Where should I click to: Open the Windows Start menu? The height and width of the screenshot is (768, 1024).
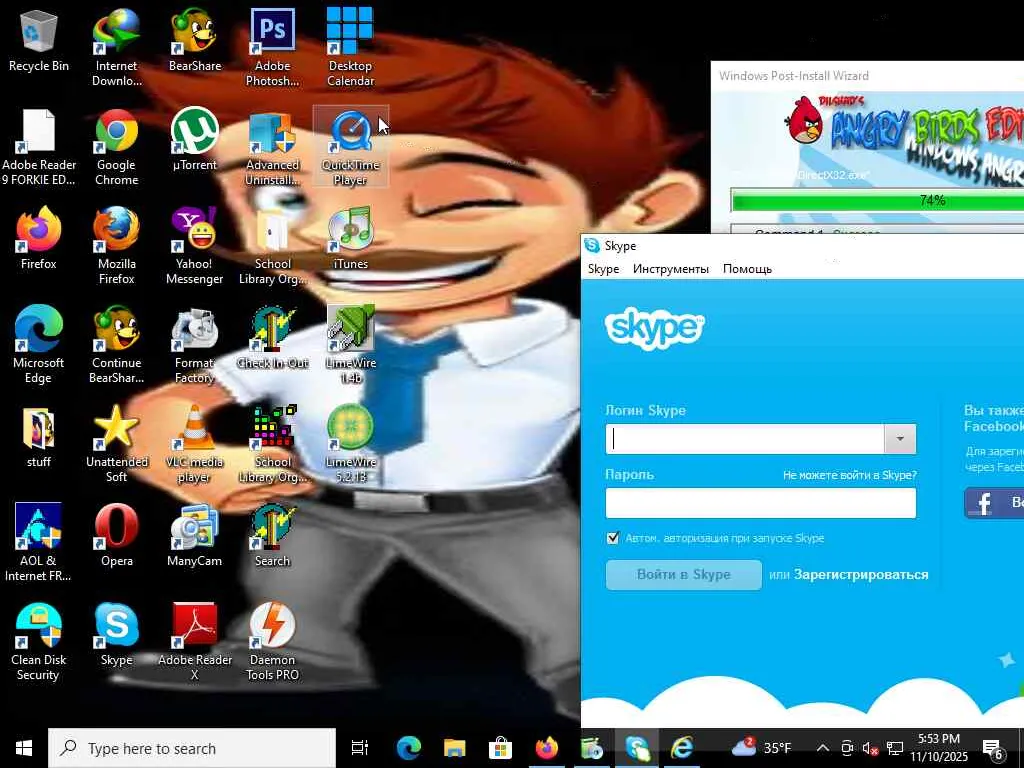(x=24, y=748)
